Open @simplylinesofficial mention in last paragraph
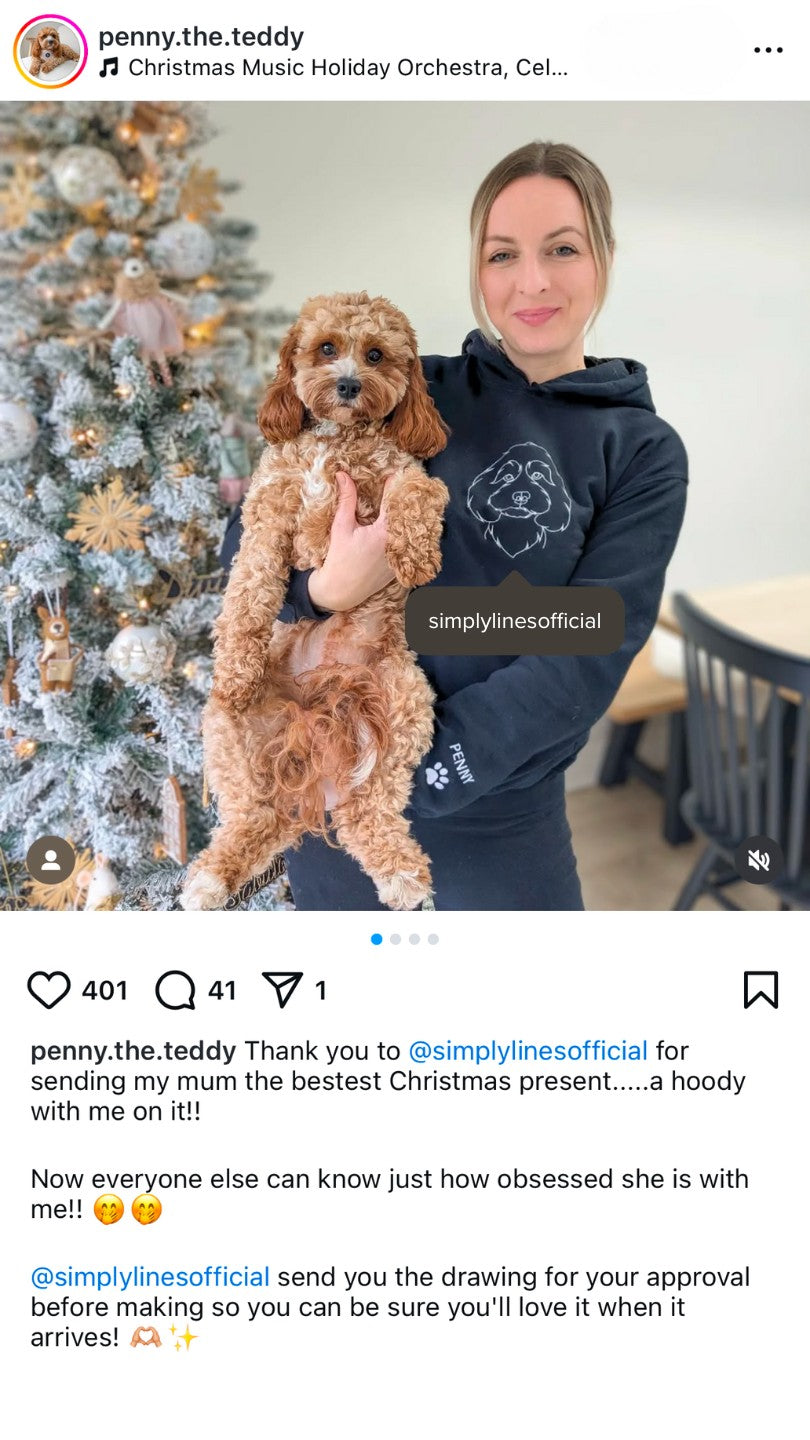 [x=150, y=1277]
